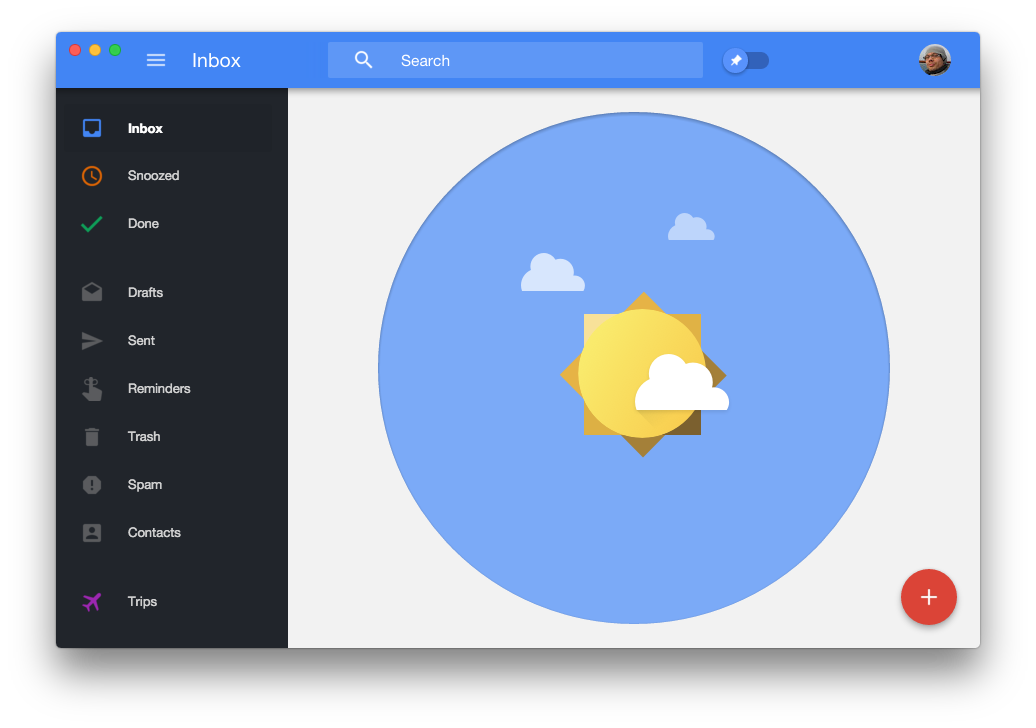Select the Inbox label in sidebar

tap(145, 128)
